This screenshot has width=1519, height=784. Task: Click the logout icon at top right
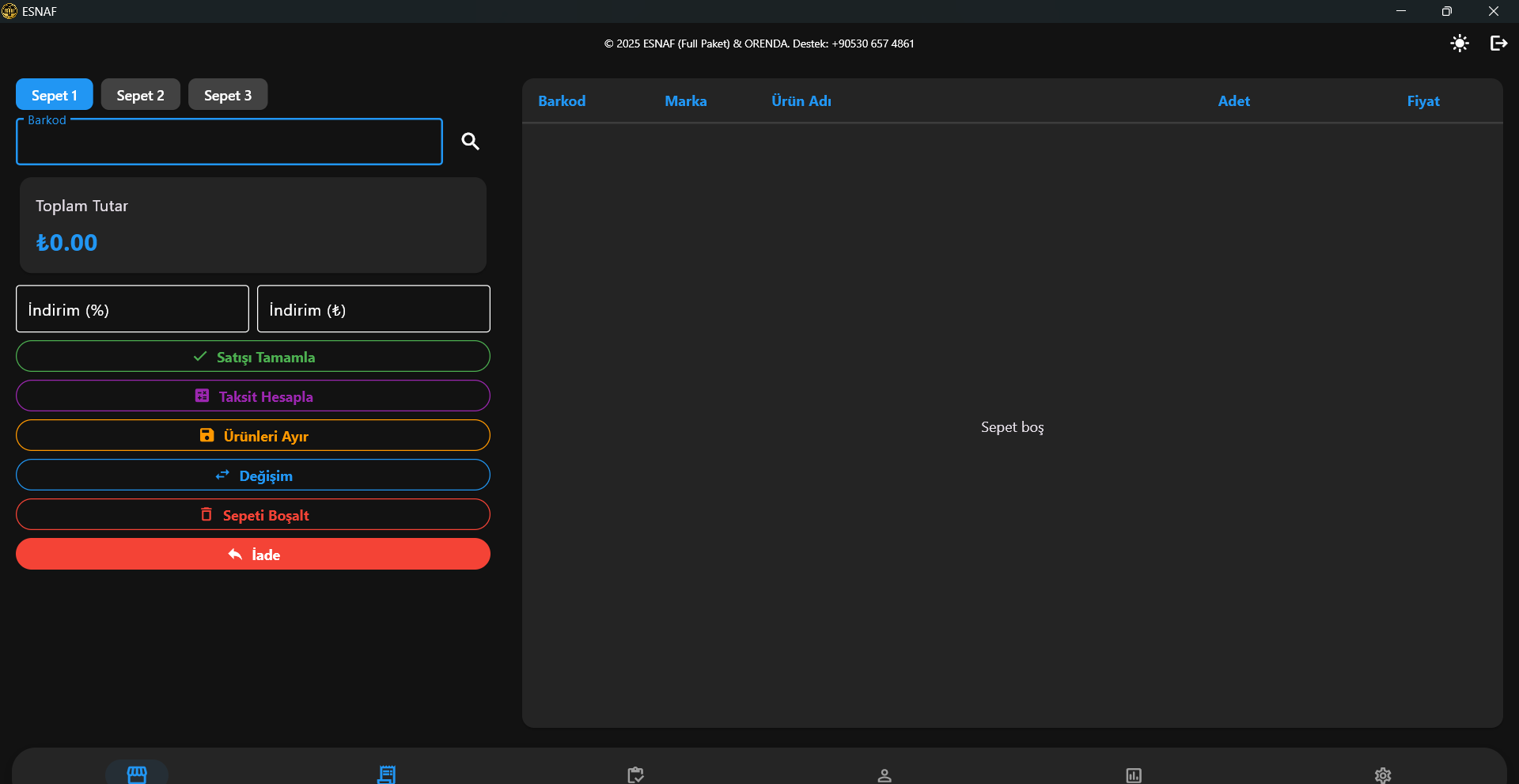tap(1498, 44)
